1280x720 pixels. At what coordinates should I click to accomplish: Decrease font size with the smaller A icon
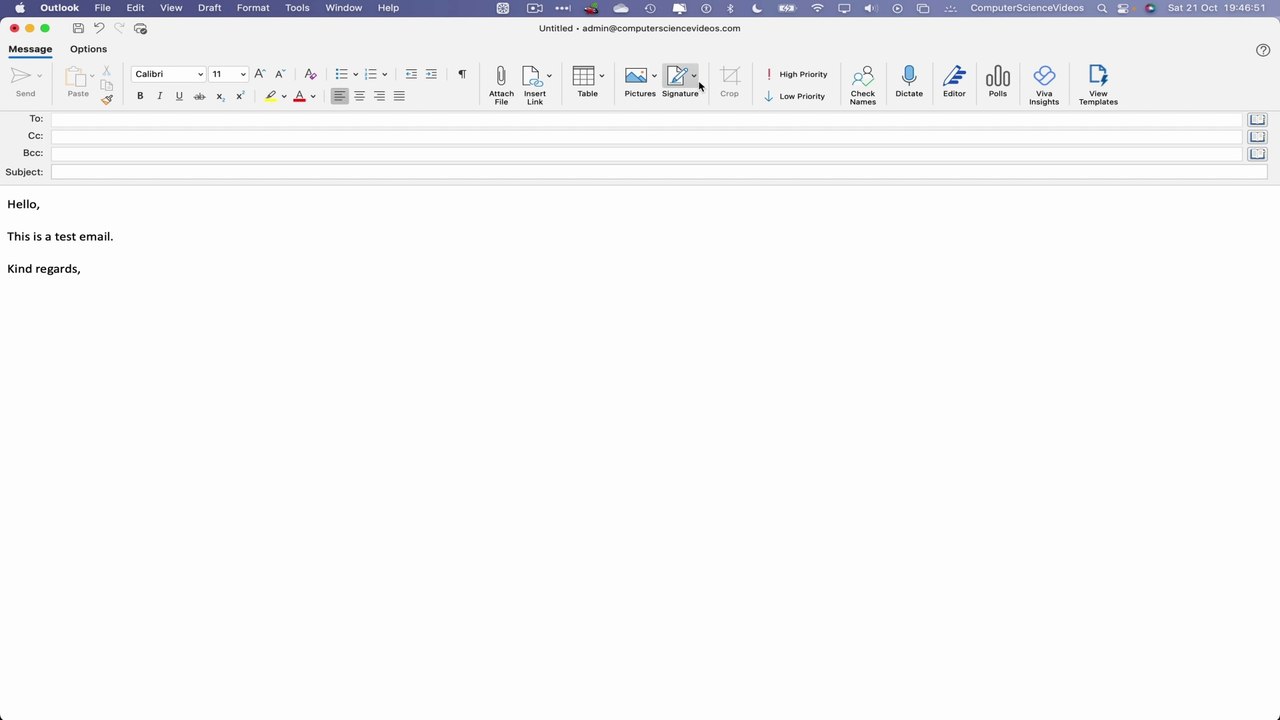pyautogui.click(x=280, y=74)
